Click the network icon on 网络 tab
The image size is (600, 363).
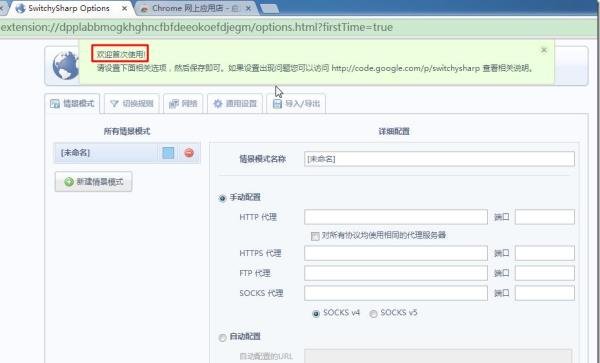[x=174, y=104]
